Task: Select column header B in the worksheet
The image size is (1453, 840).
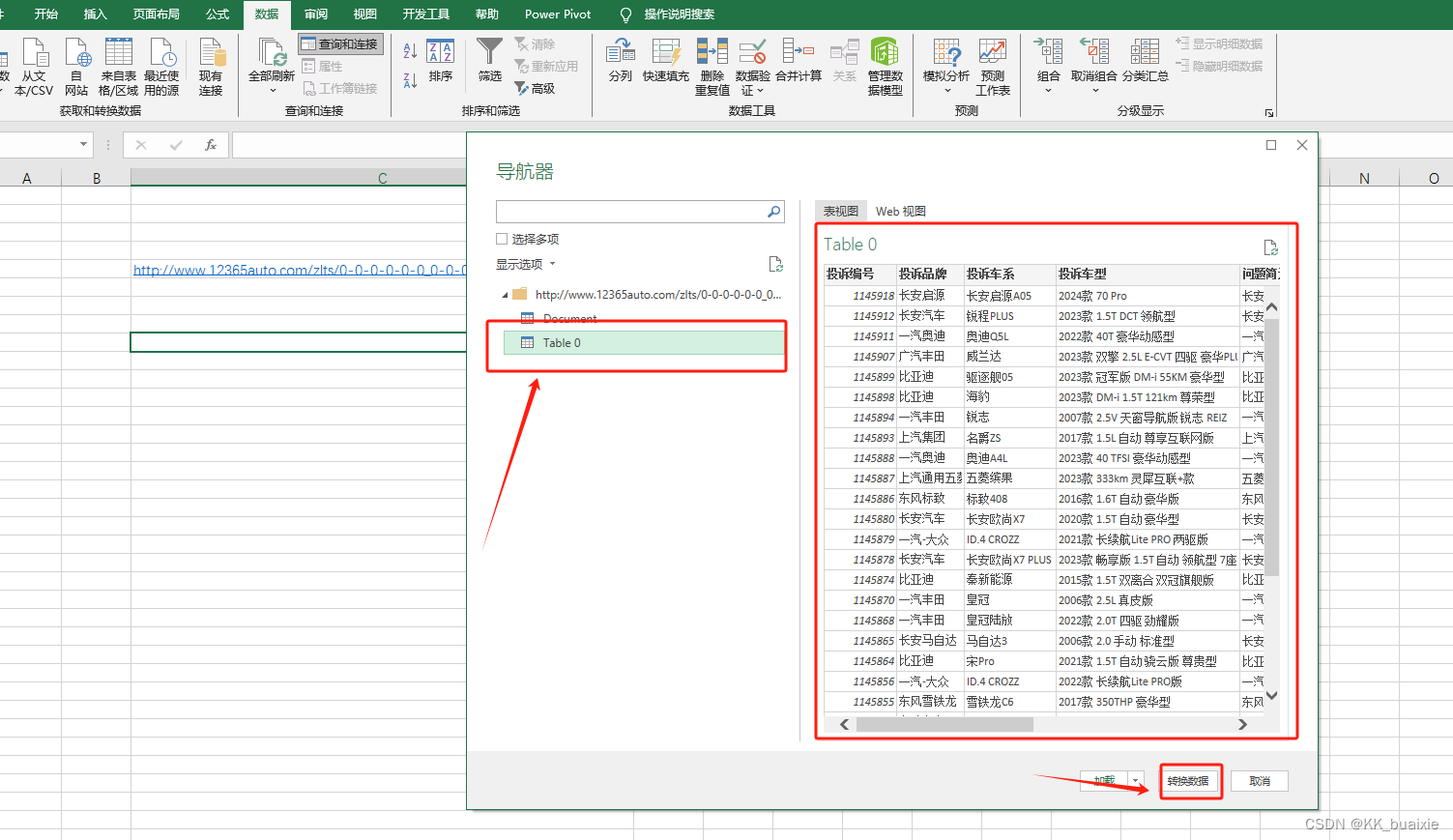Action: [x=97, y=178]
